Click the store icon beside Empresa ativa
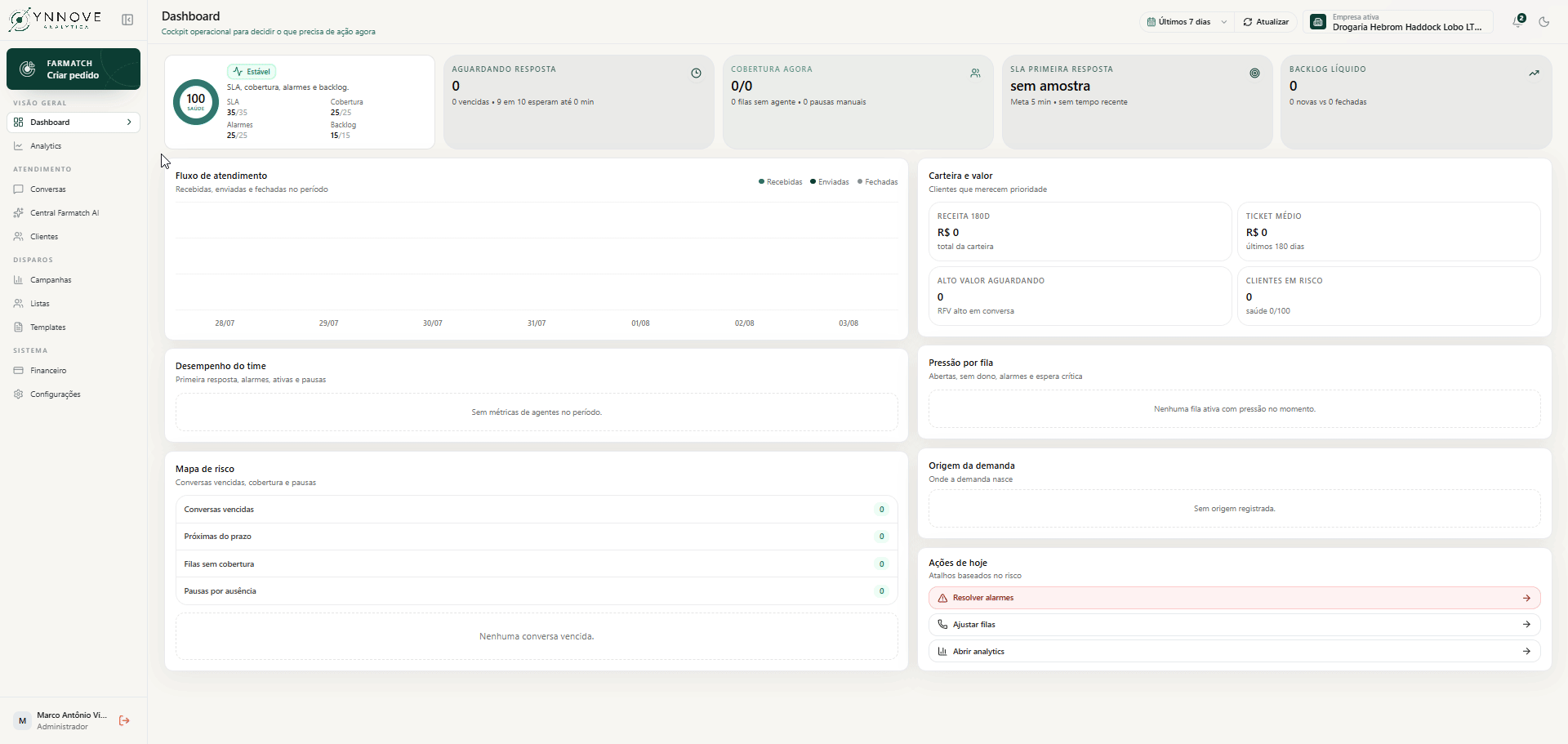1568x744 pixels. 1317,22
